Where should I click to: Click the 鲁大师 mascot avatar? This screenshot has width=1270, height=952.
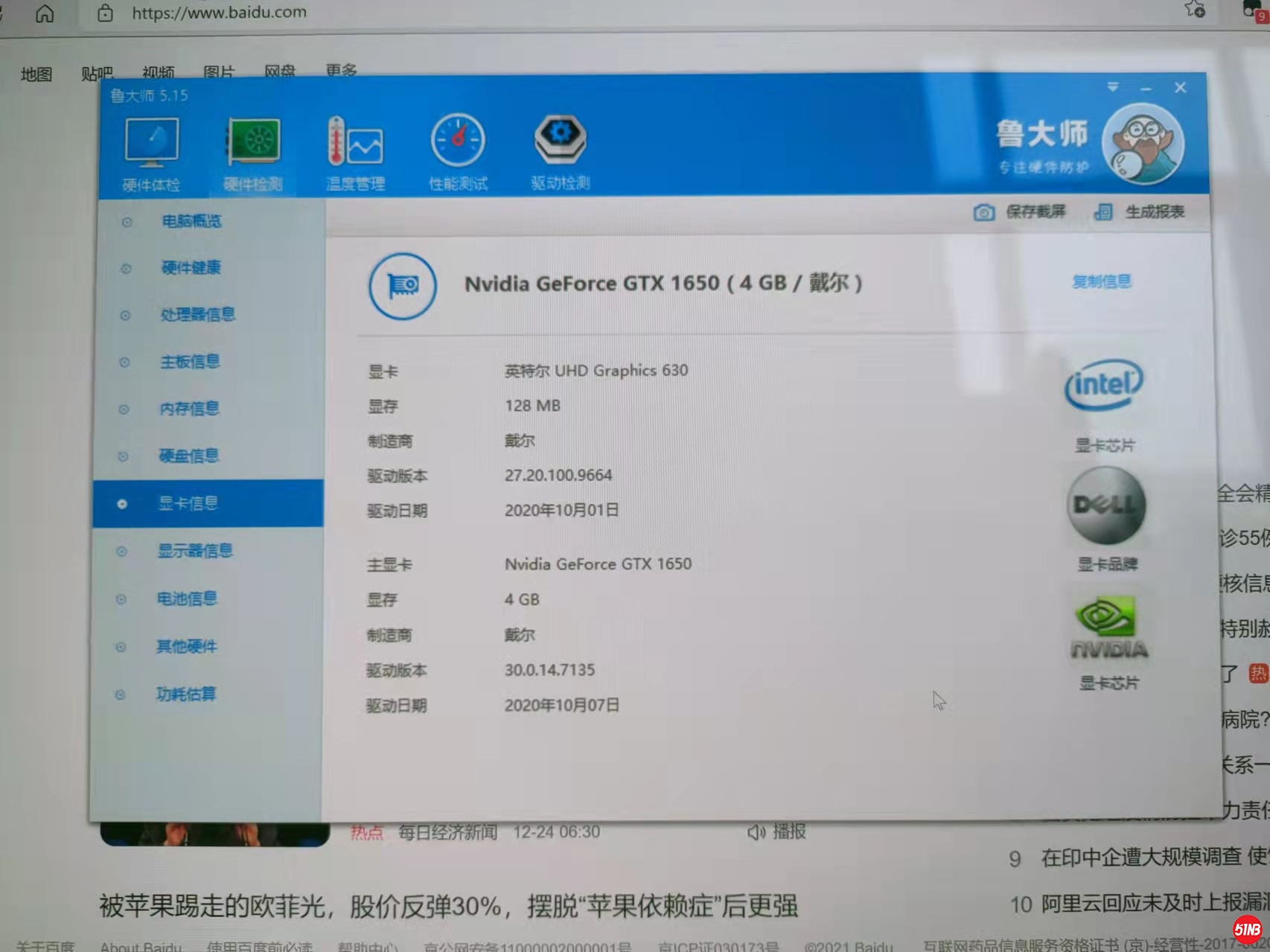(1143, 144)
